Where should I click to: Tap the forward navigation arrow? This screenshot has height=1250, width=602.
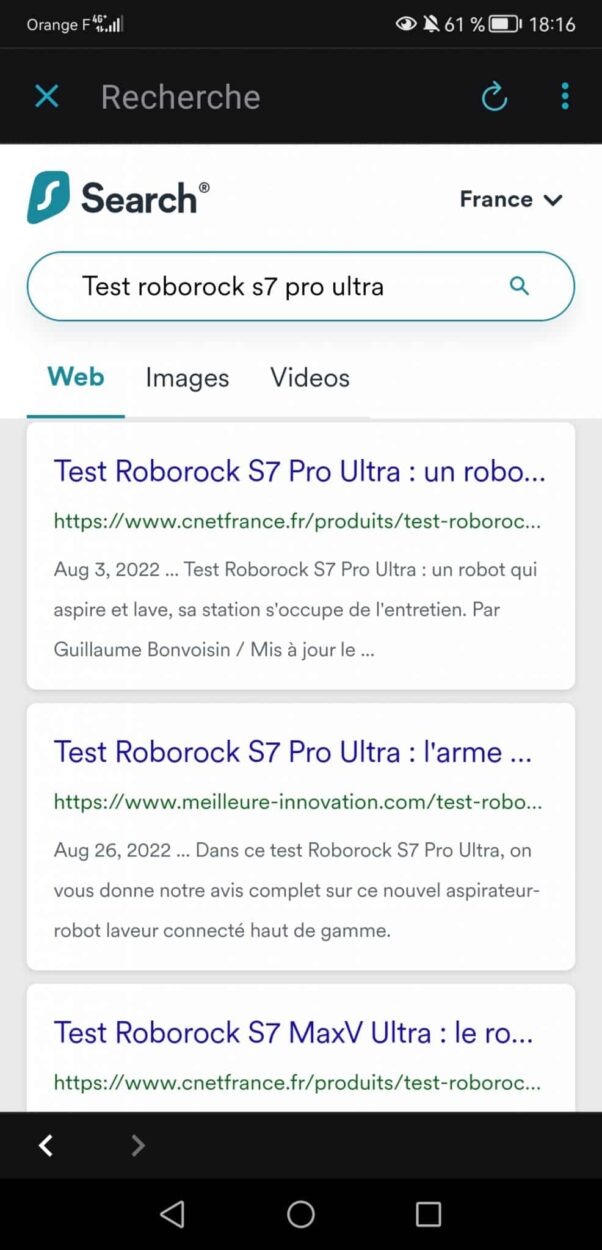coord(138,1145)
